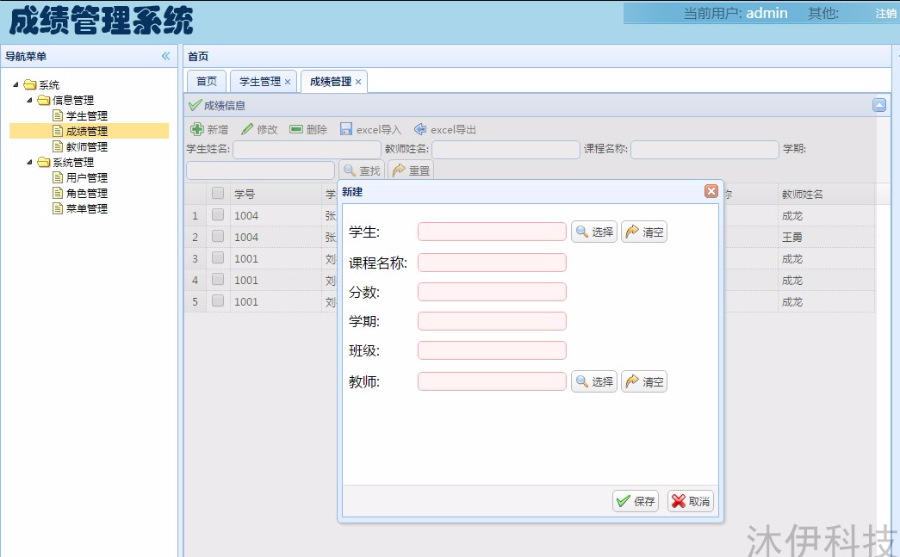Image resolution: width=900 pixels, height=557 pixels.
Task: Click 选择 next to the 学生 field
Action: tap(594, 232)
